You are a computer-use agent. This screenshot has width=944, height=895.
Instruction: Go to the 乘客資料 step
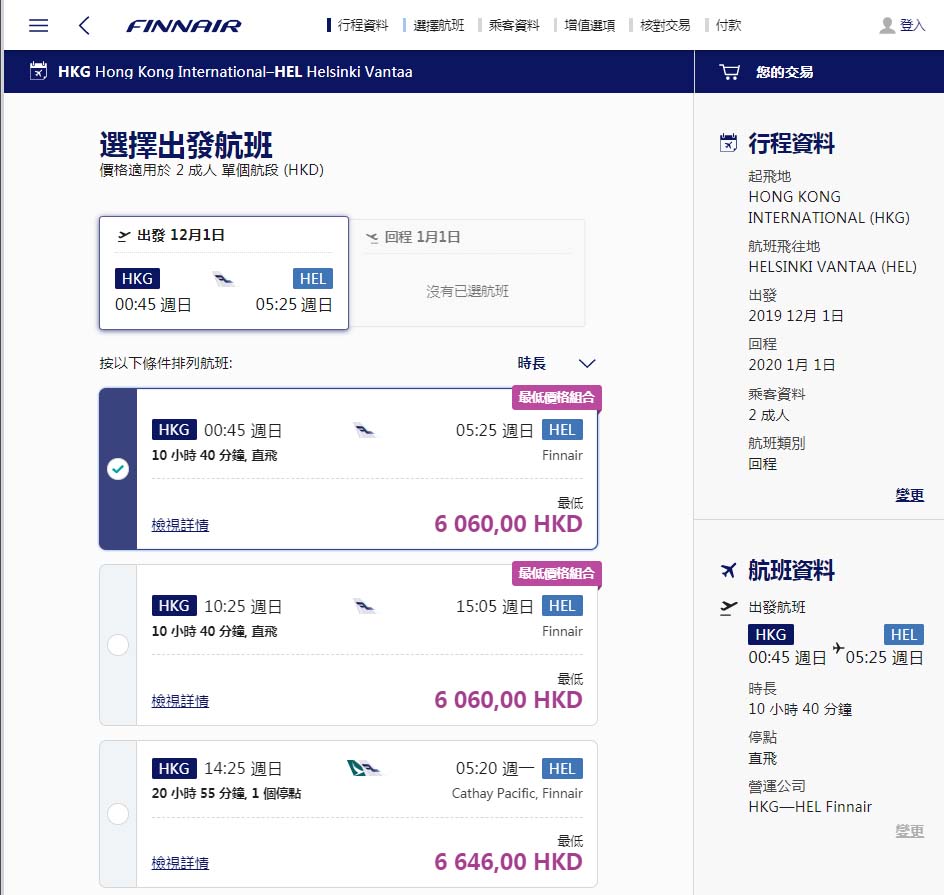[514, 25]
